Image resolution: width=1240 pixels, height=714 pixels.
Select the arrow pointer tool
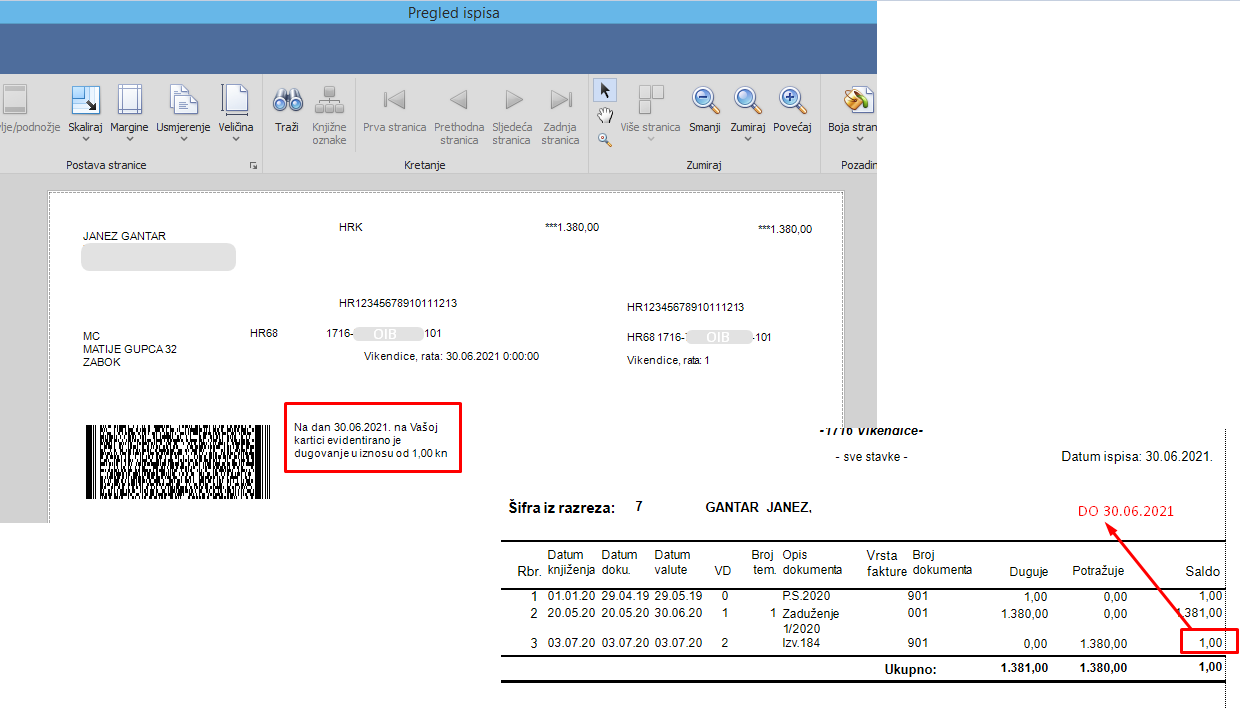pos(604,91)
